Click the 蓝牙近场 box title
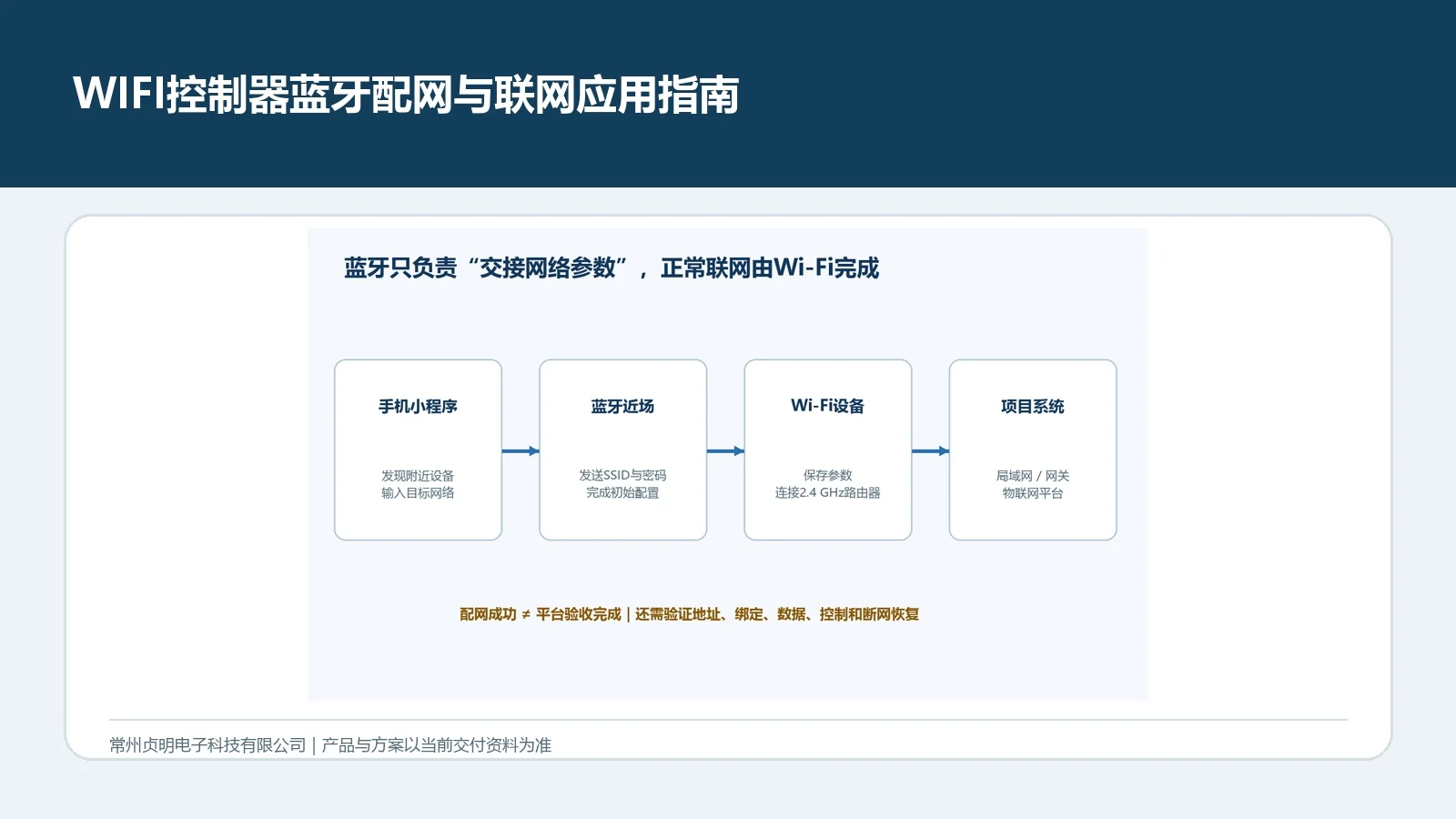Image resolution: width=1456 pixels, height=819 pixels. pyautogui.click(x=622, y=406)
